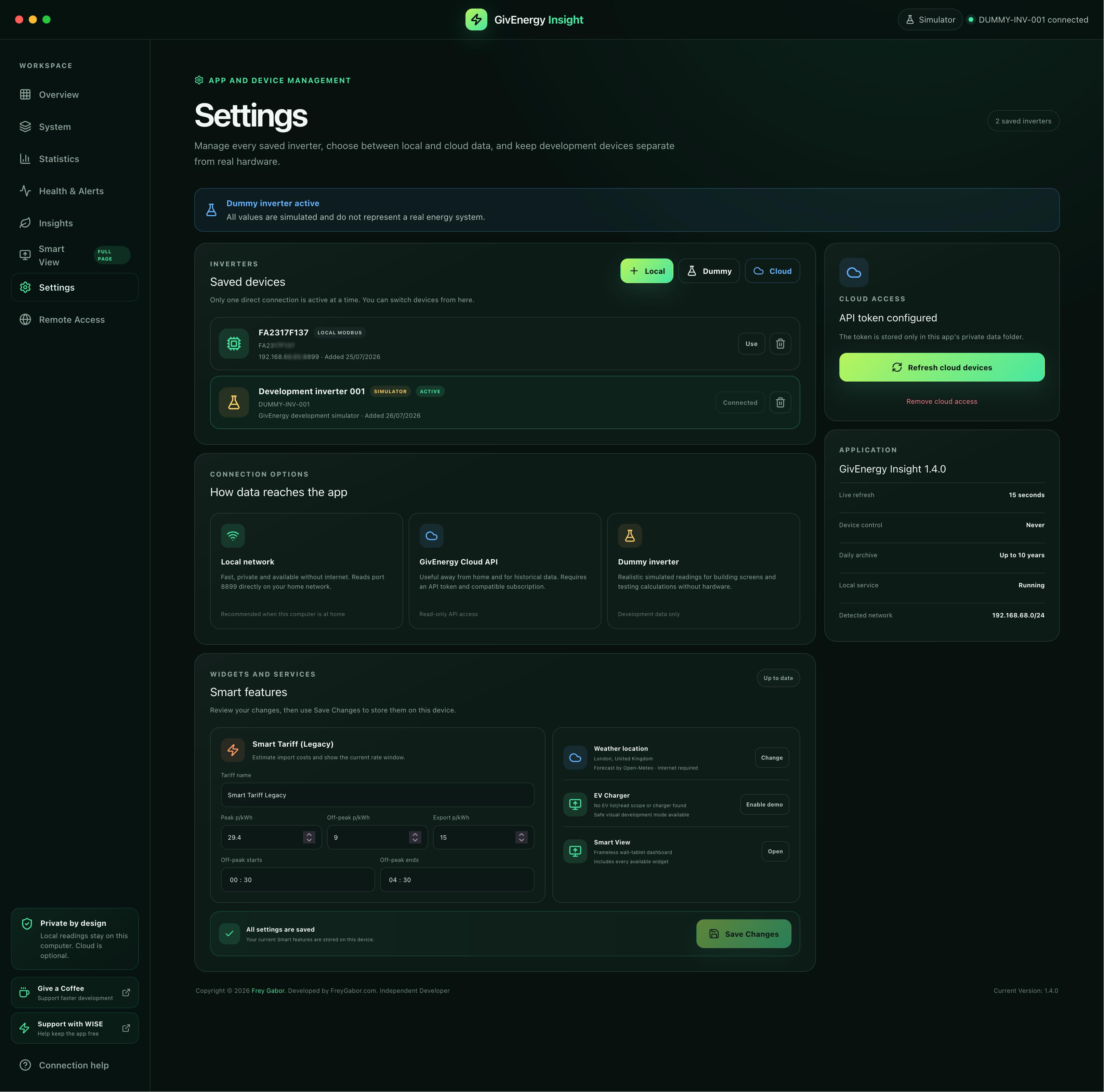Use the FA2317F137 inverter
Image resolution: width=1104 pixels, height=1092 pixels.
point(751,344)
